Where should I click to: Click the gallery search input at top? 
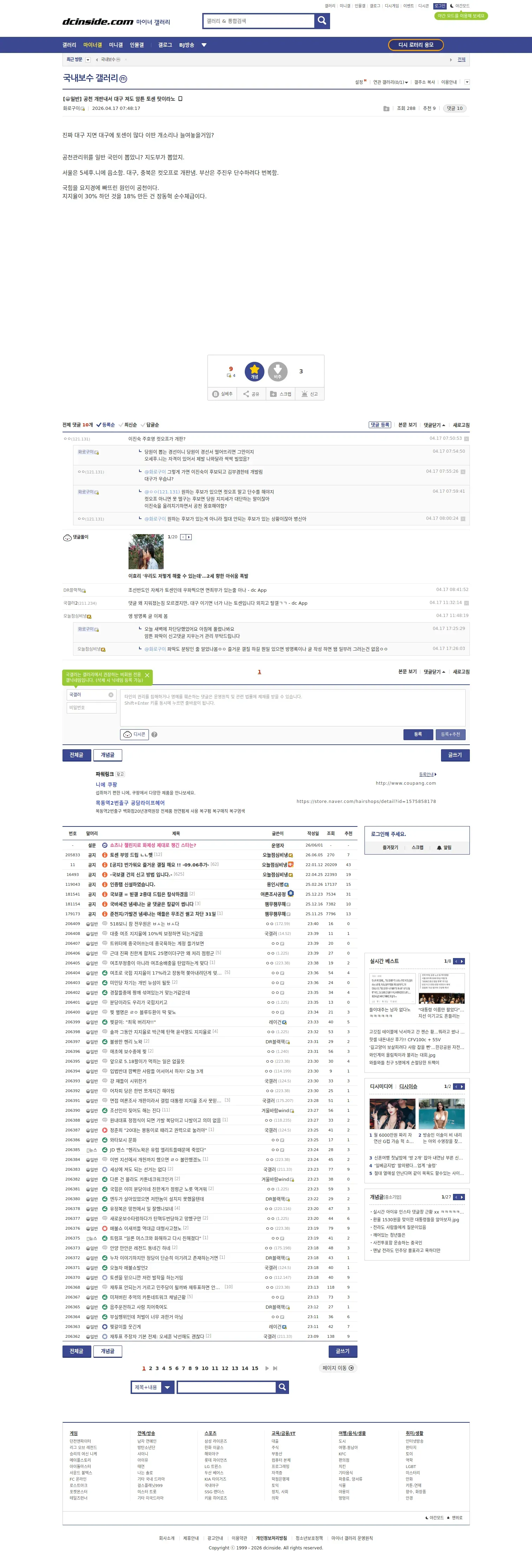(259, 21)
